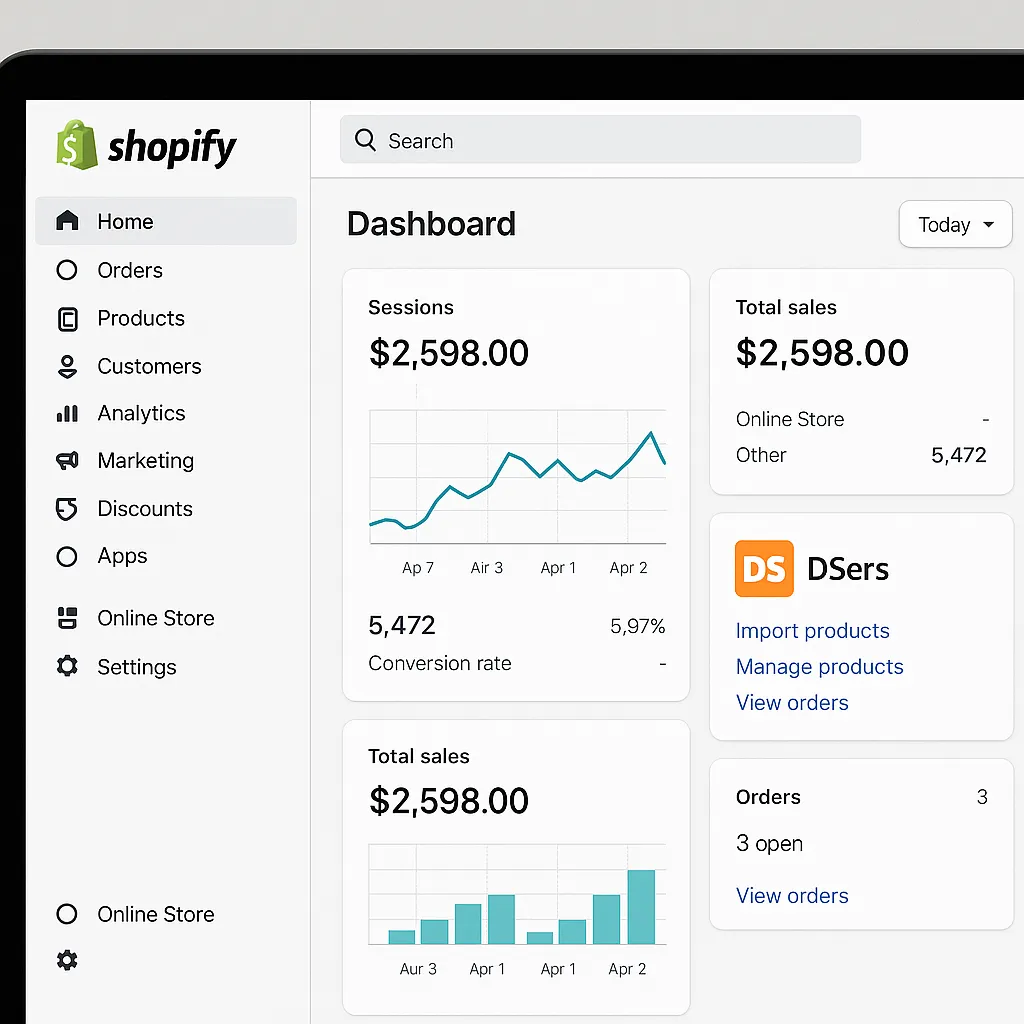Click the Conversion rate label
The height and width of the screenshot is (1024, 1024).
point(440,664)
